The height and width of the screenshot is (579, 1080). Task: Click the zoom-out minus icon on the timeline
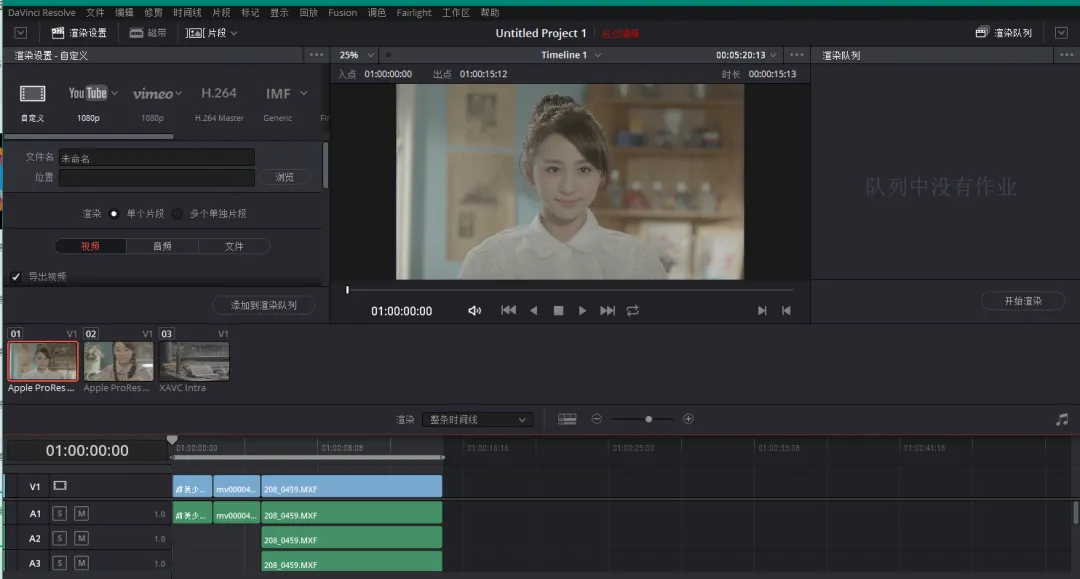point(597,419)
